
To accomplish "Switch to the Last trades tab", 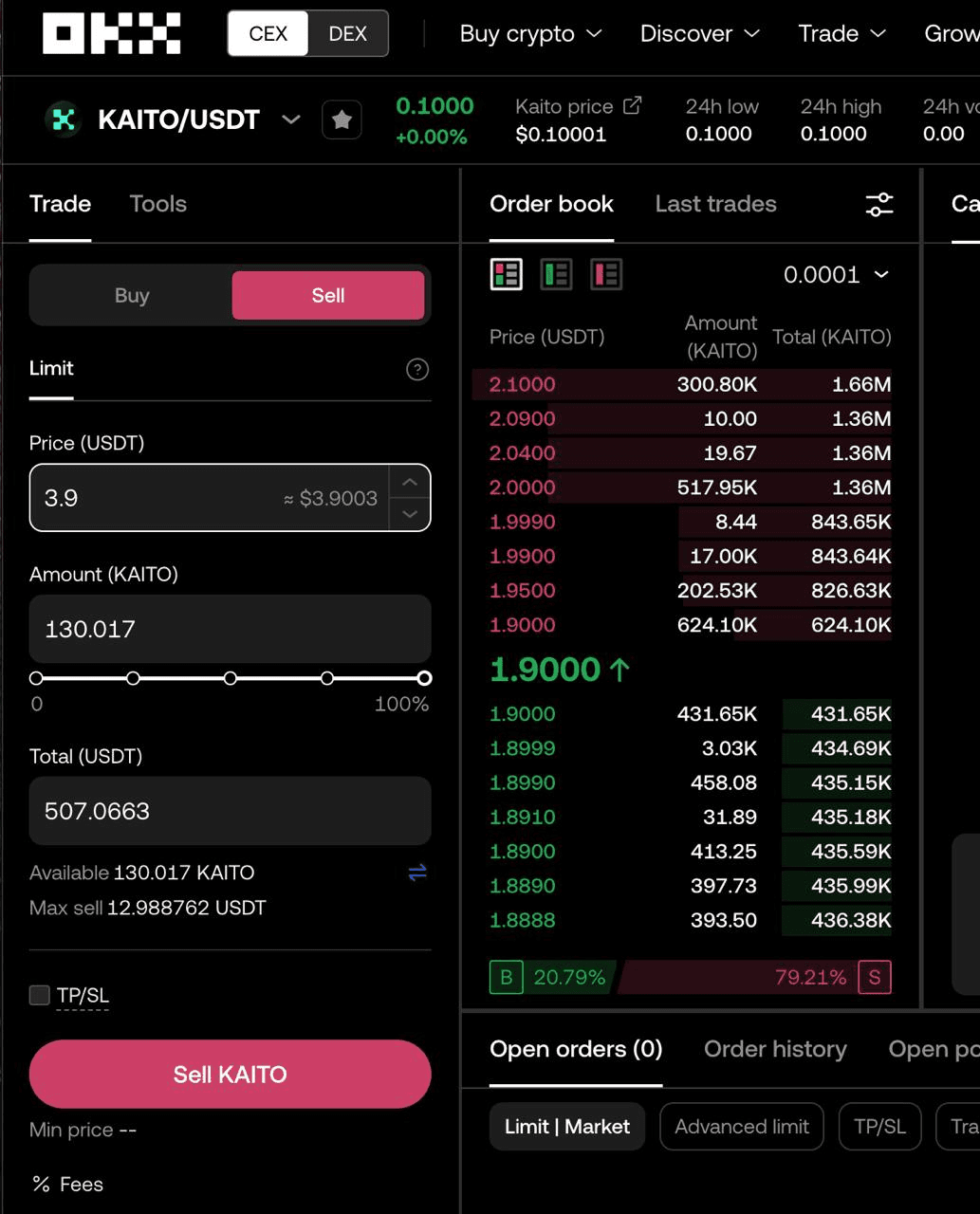I will click(x=715, y=204).
